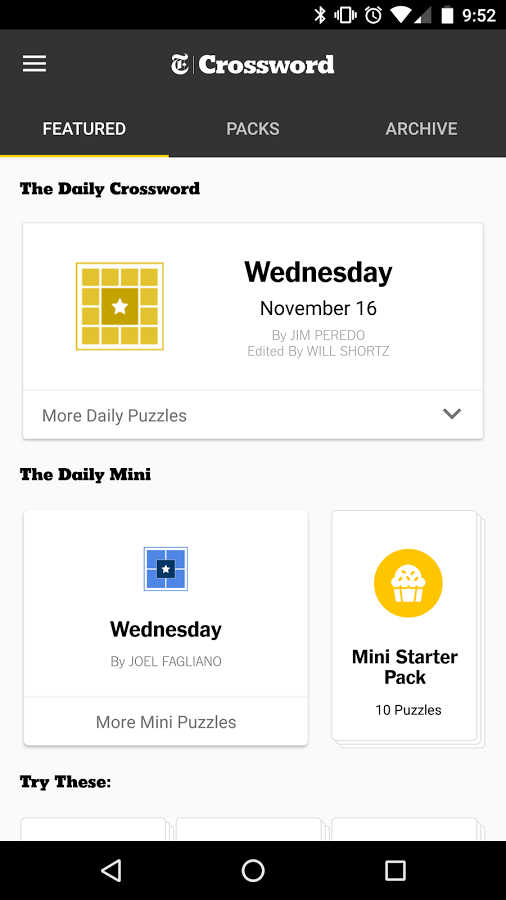Open More Mini Puzzles link
Viewport: 506px width, 900px height.
pyautogui.click(x=166, y=721)
